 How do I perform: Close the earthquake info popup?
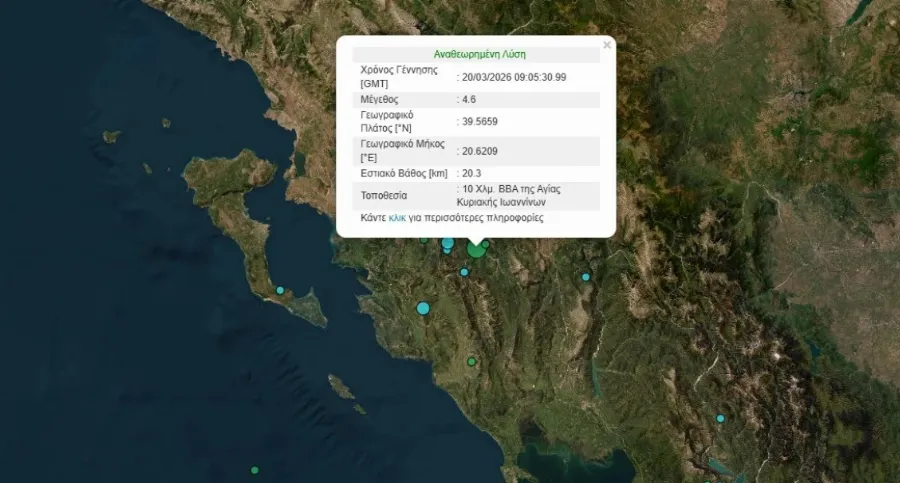[x=607, y=45]
